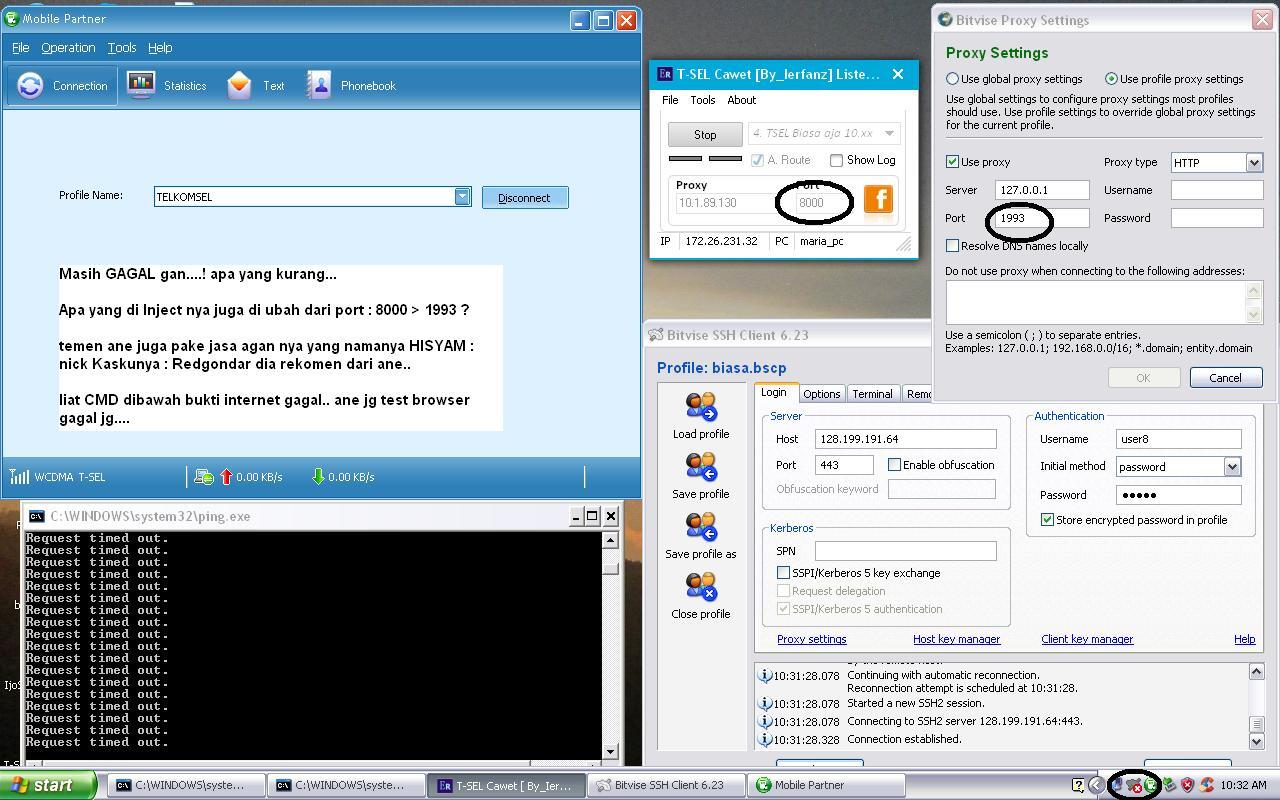The width and height of the screenshot is (1280, 800).
Task: Toggle the 'Show Log' checkbox
Action: click(836, 160)
